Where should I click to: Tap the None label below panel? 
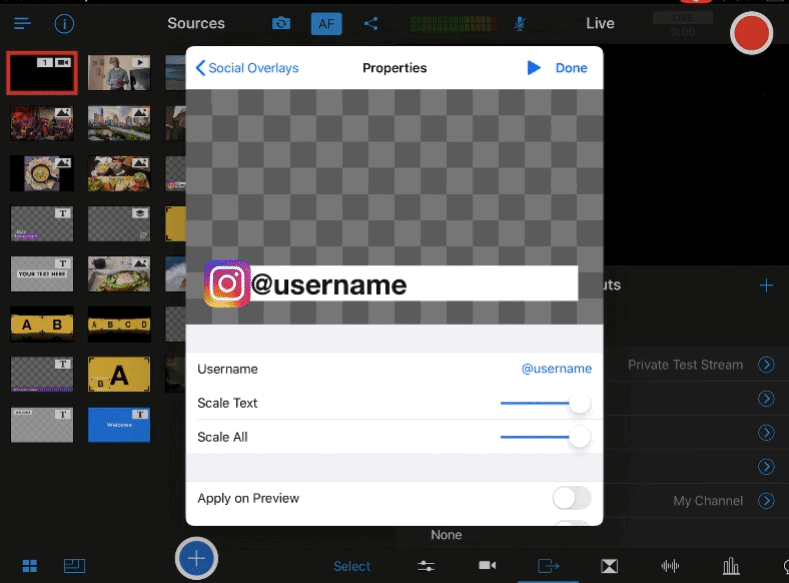[446, 535]
